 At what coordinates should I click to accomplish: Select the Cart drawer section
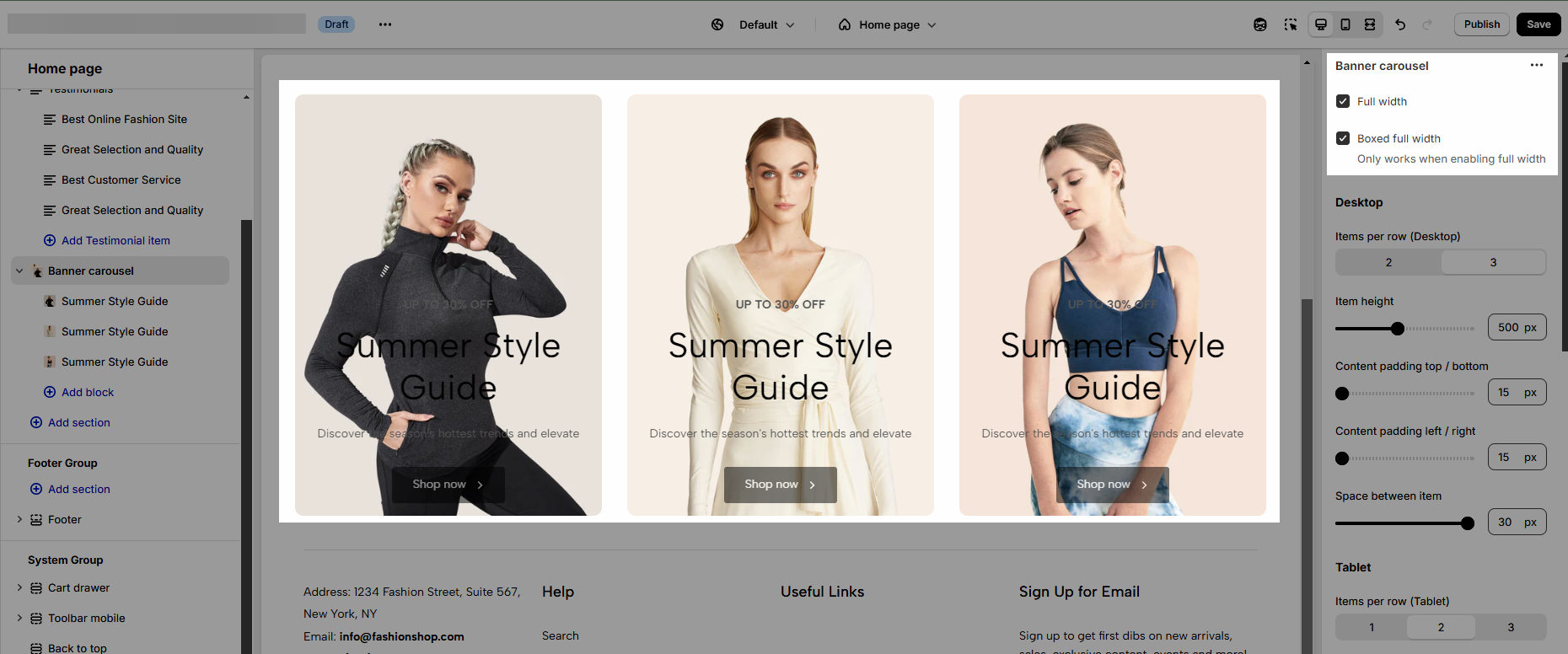click(78, 588)
